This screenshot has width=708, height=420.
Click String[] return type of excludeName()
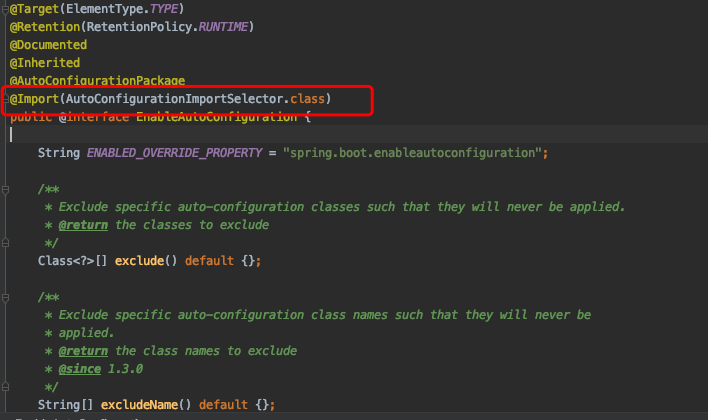(x=65, y=405)
